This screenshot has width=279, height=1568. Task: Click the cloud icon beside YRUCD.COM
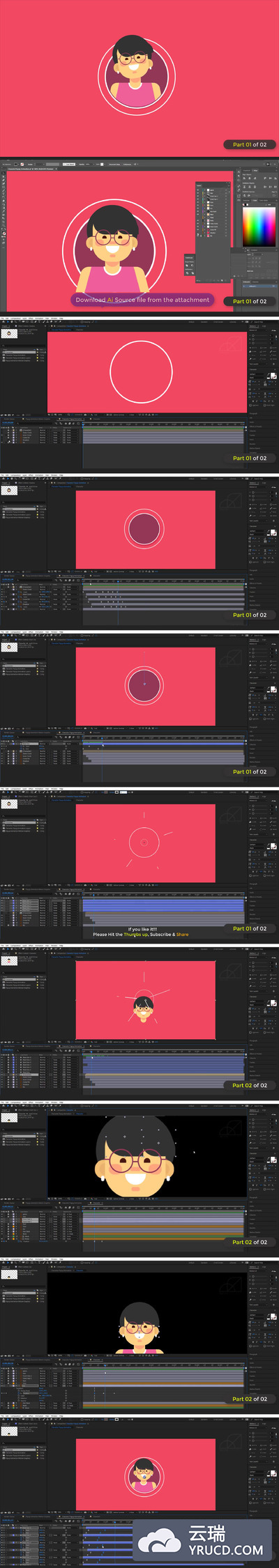click(x=159, y=1542)
